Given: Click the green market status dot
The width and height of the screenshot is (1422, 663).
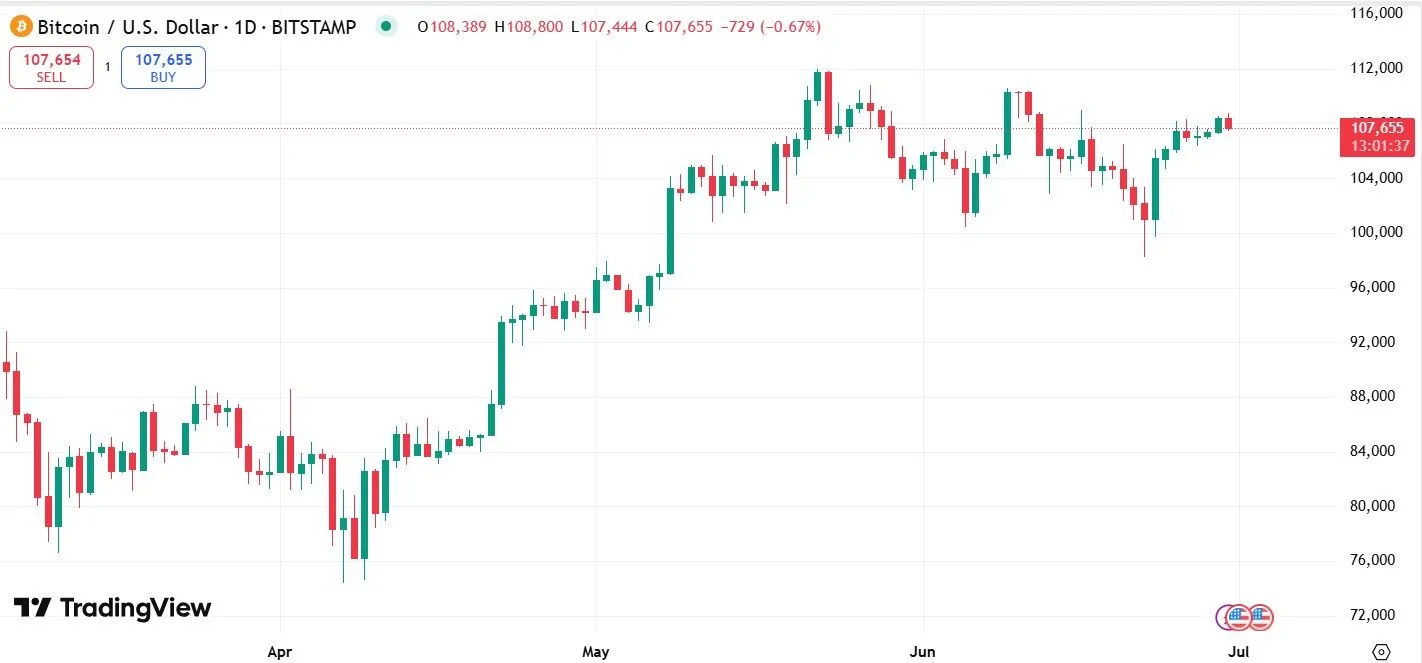Looking at the screenshot, I should coord(386,26).
